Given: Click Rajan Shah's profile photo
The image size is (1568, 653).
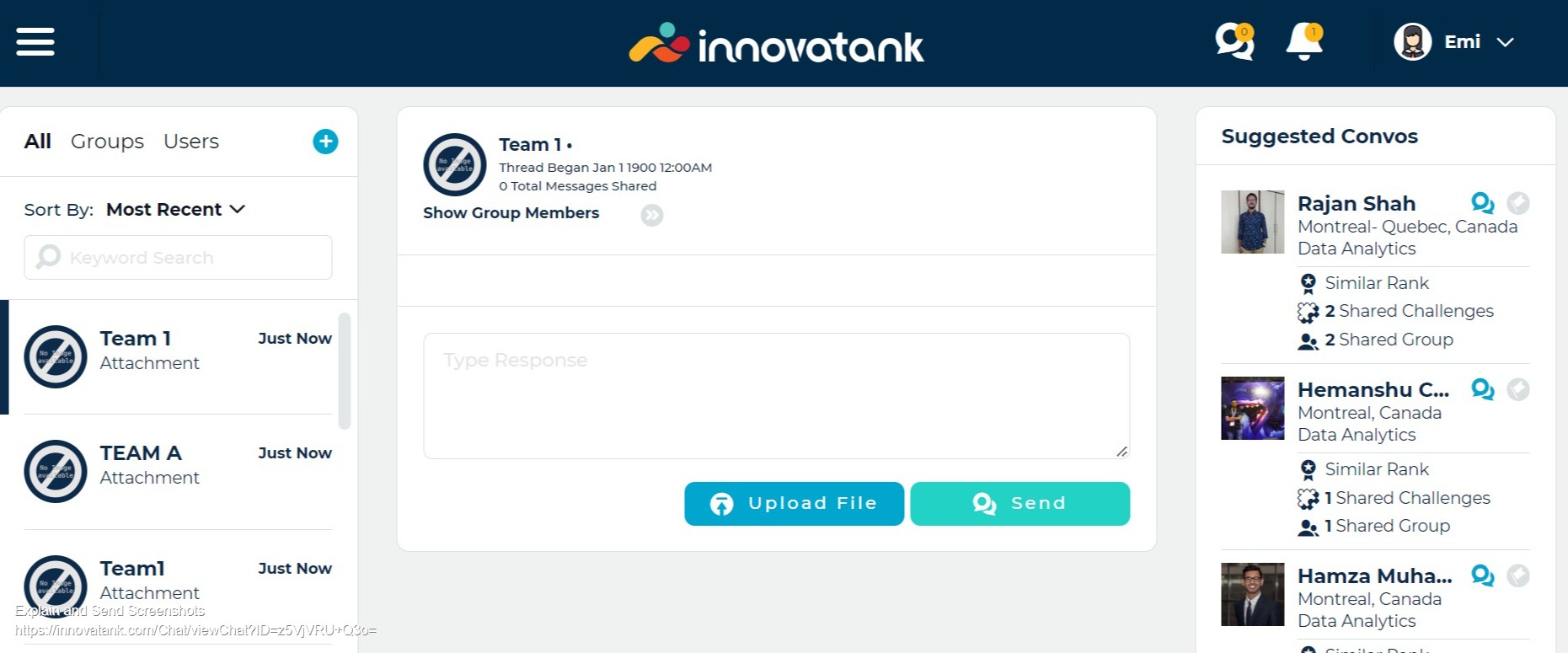Looking at the screenshot, I should coord(1253,222).
